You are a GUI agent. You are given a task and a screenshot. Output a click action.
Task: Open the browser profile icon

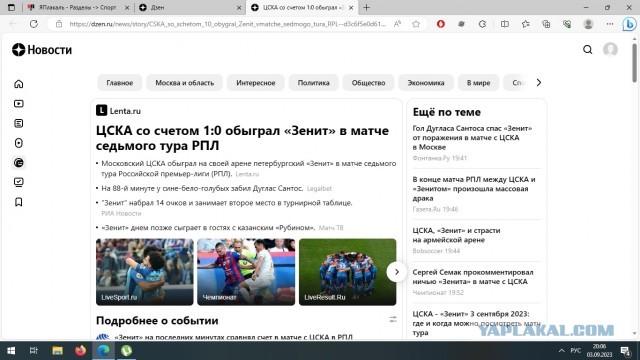click(x=588, y=24)
